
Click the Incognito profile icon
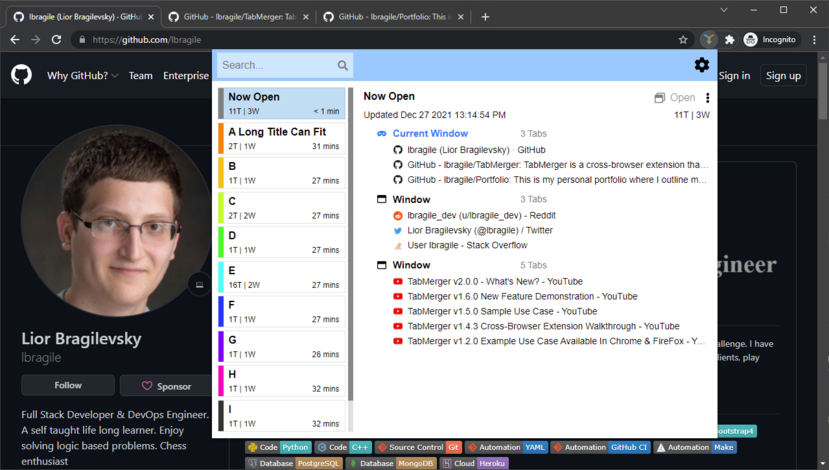(x=750, y=40)
